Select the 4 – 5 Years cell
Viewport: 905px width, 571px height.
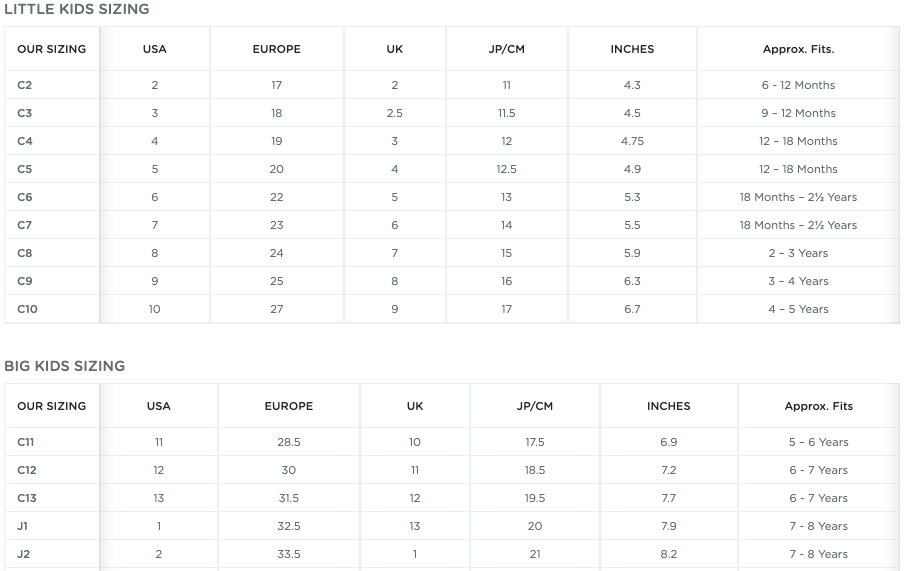pos(798,309)
